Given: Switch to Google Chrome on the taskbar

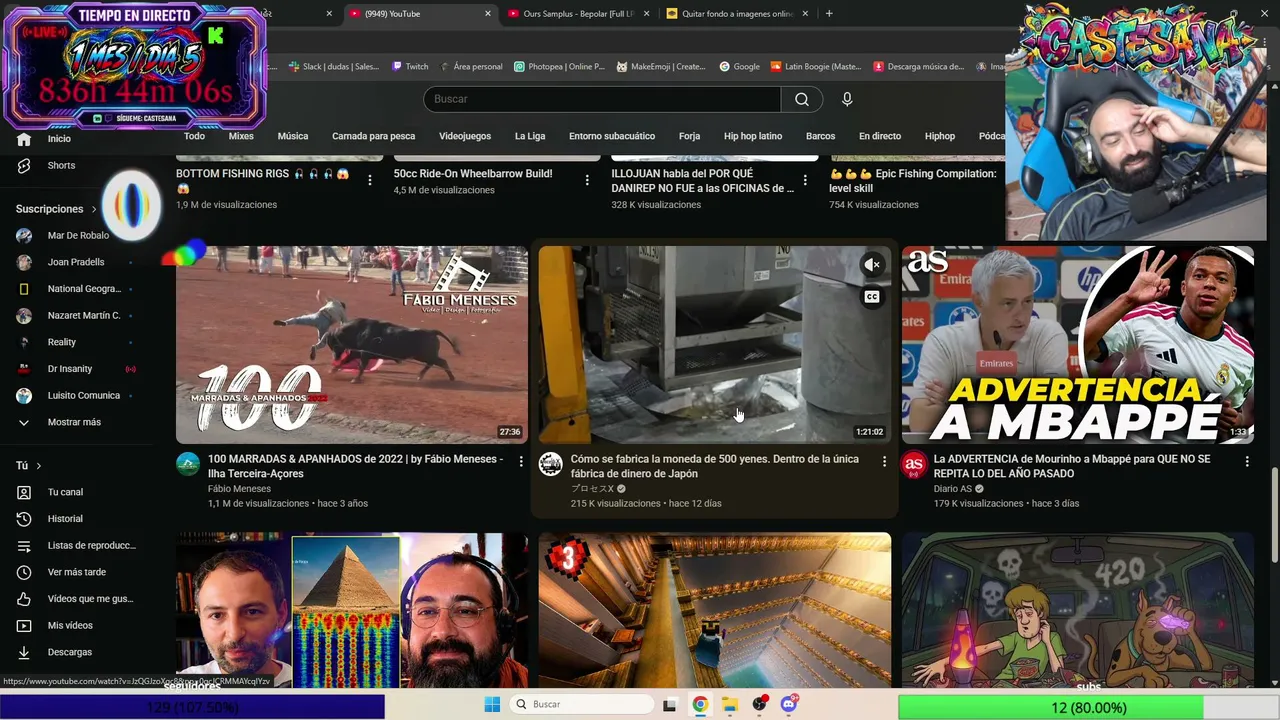Looking at the screenshot, I should point(700,704).
